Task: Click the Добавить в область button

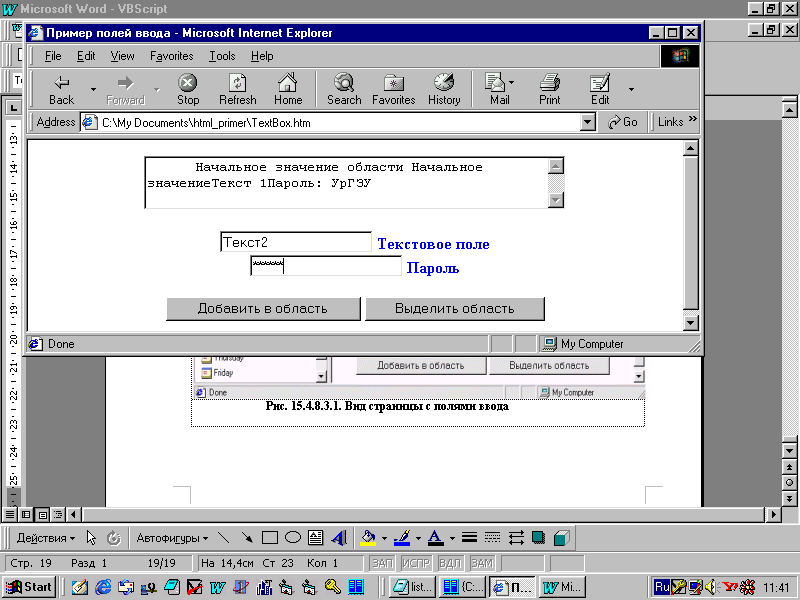Action: pos(263,309)
